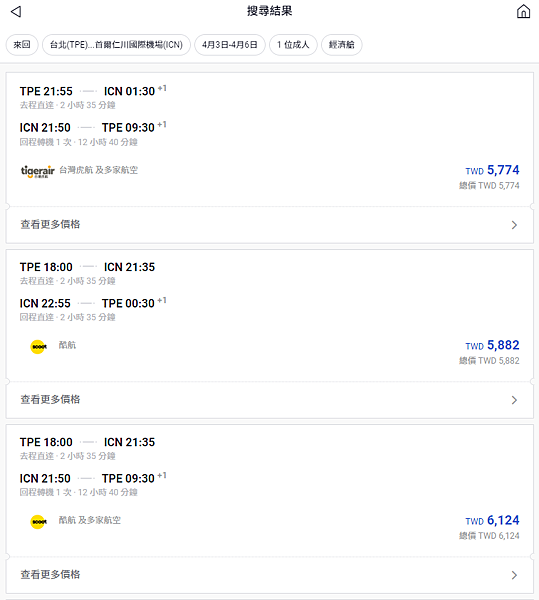Open the 1 位成人 passenger chip
The height and width of the screenshot is (600, 539).
293,45
